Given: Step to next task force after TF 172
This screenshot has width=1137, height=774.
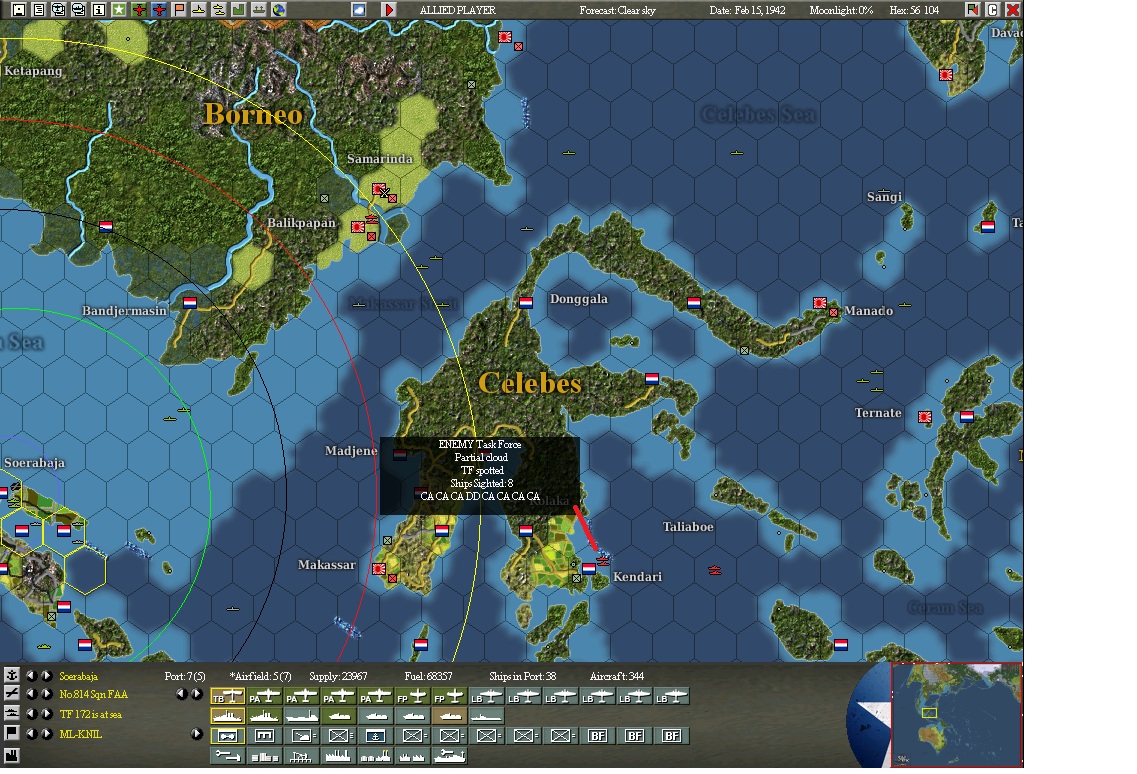Looking at the screenshot, I should [46, 714].
